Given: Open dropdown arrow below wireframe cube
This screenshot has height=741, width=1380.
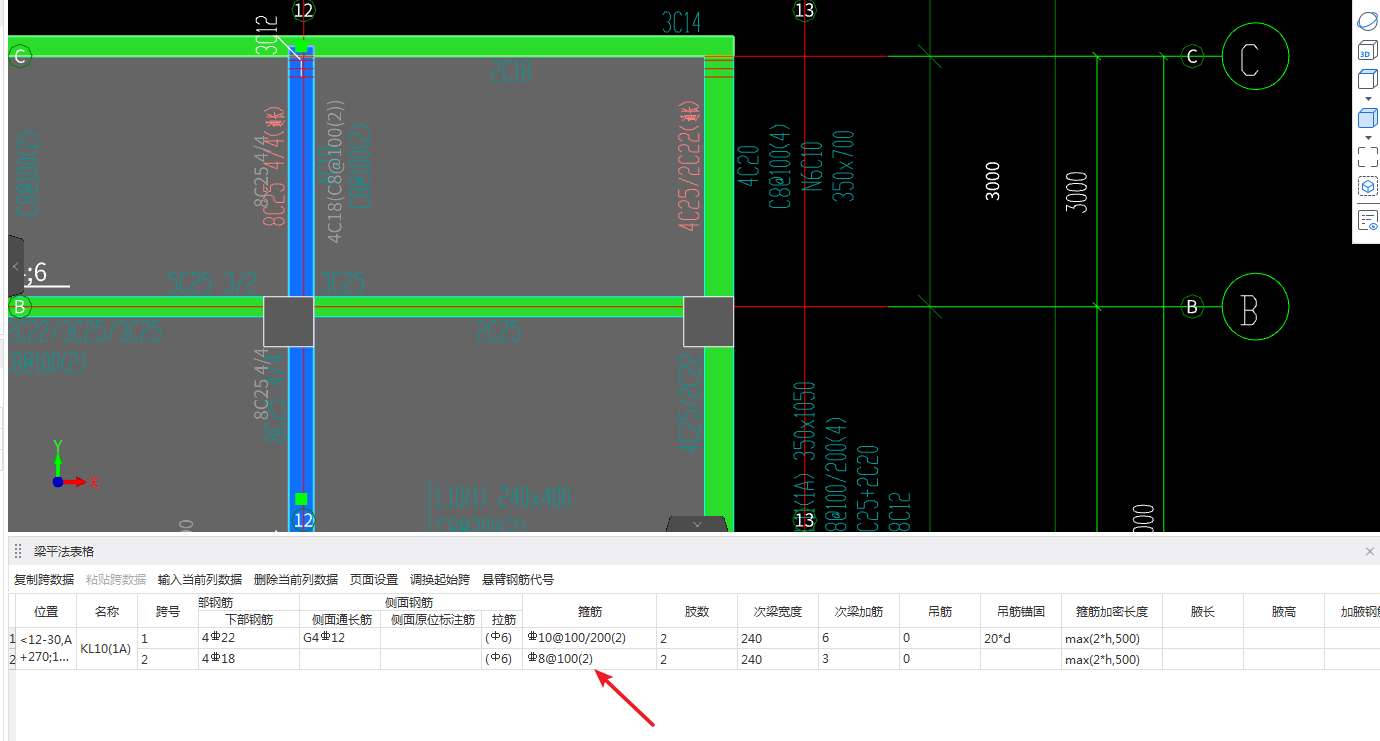Looking at the screenshot, I should (x=1367, y=99).
